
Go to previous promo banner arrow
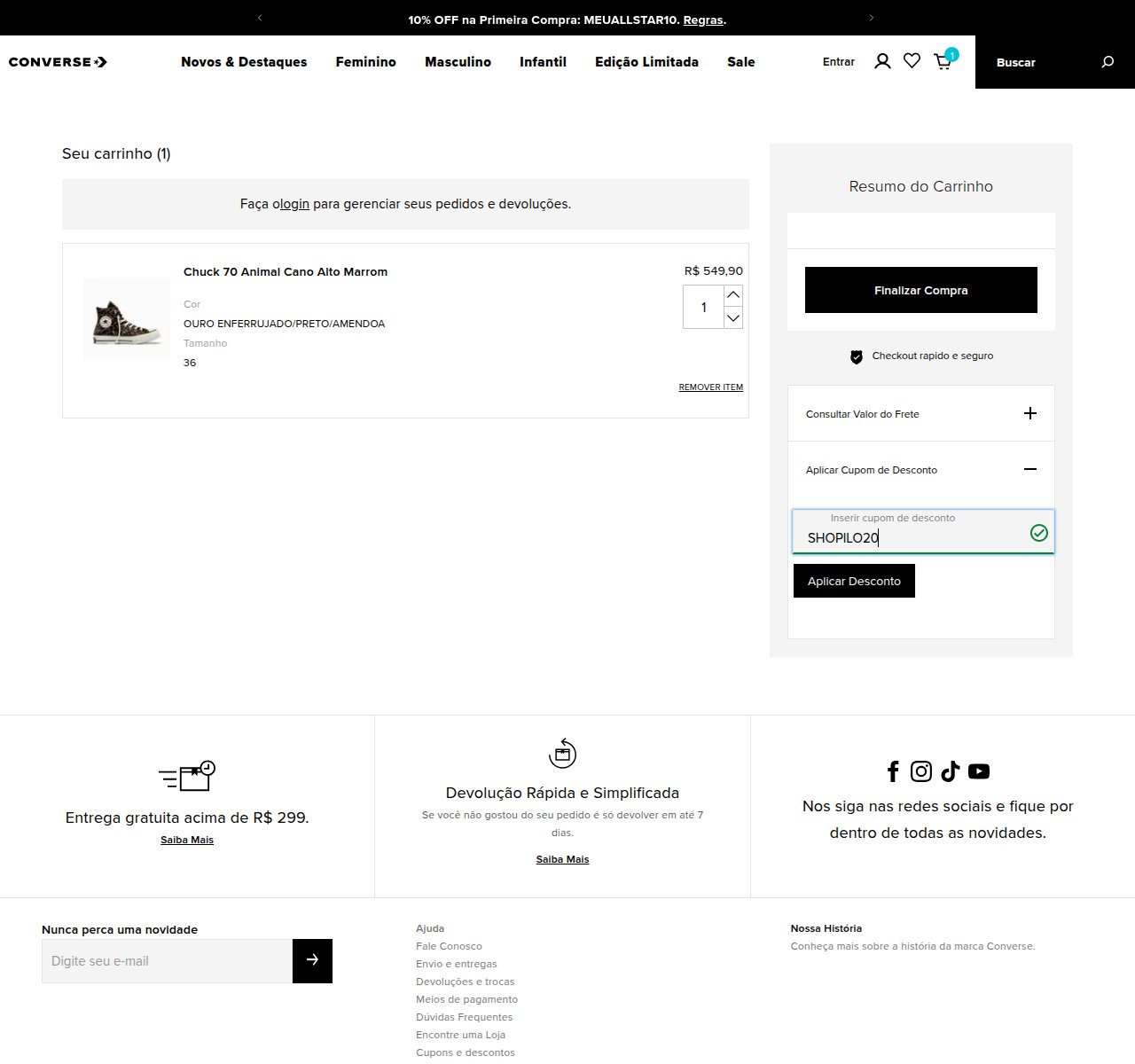260,18
